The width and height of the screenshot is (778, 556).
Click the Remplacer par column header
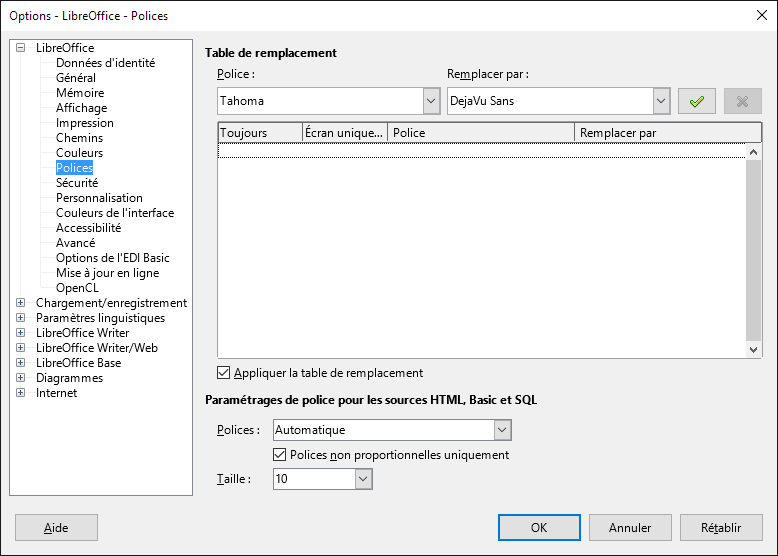click(667, 133)
